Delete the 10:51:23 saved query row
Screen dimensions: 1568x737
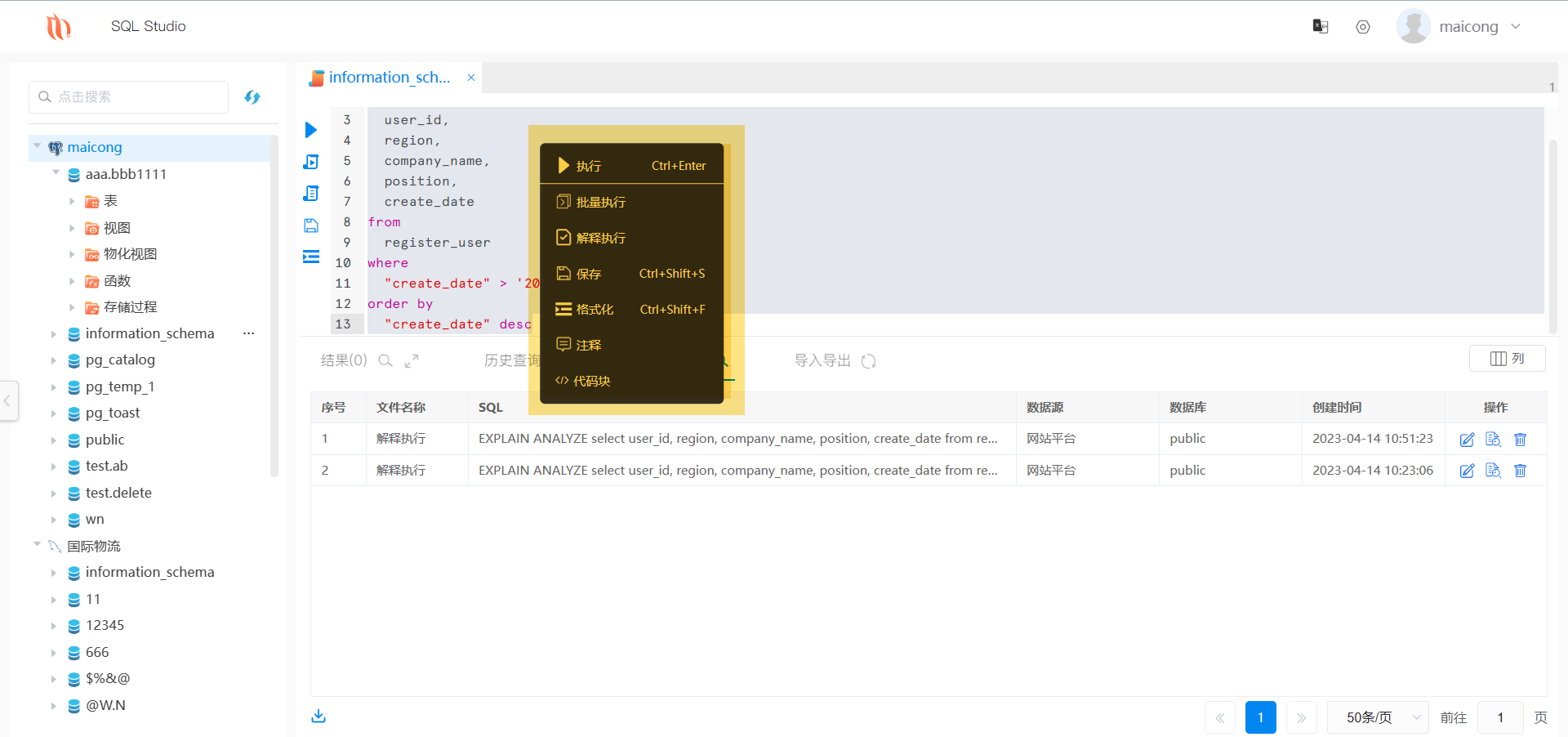point(1520,440)
